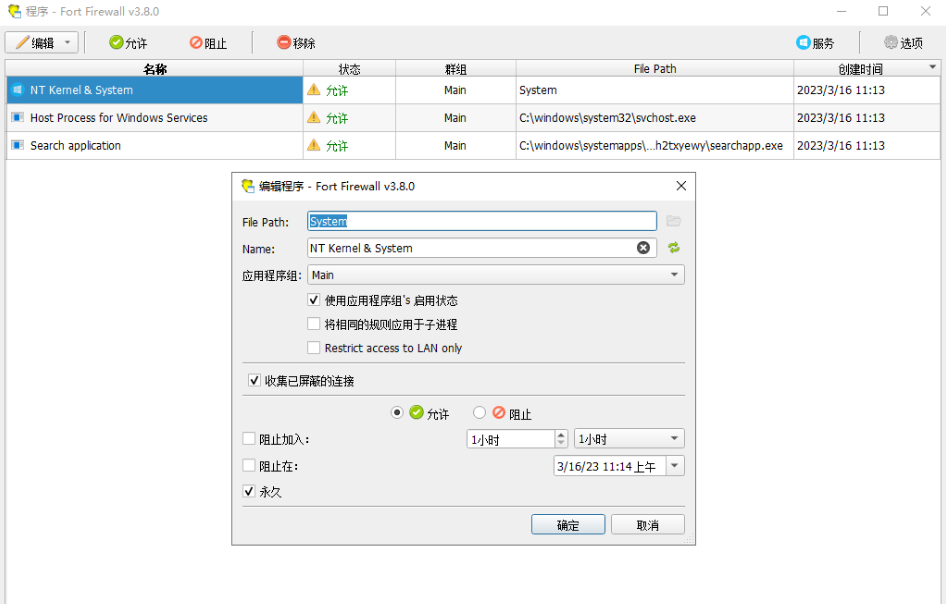Sort by the 名称 column header
This screenshot has width=946, height=604.
coord(154,69)
